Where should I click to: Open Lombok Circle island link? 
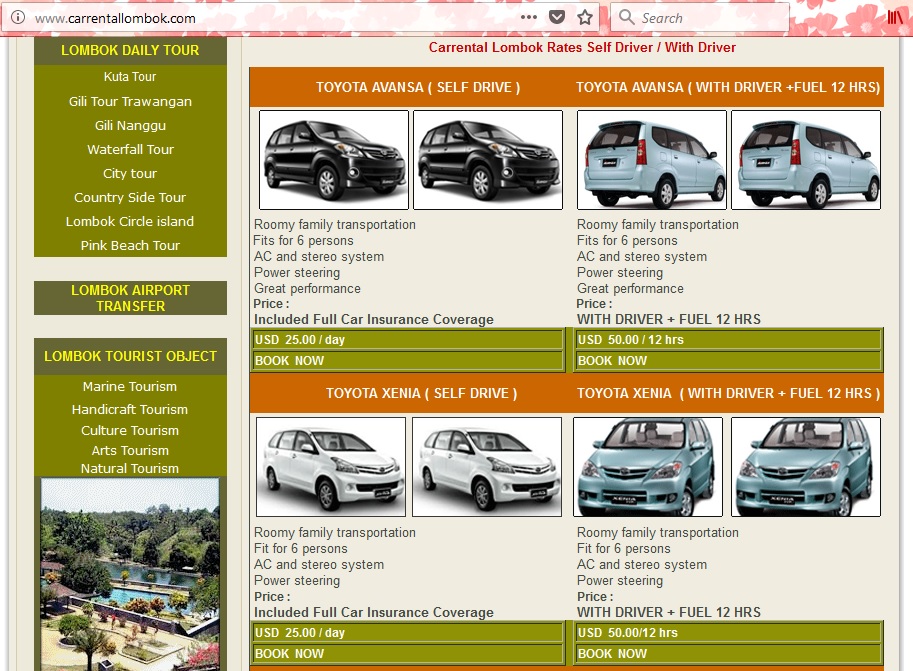coord(130,221)
